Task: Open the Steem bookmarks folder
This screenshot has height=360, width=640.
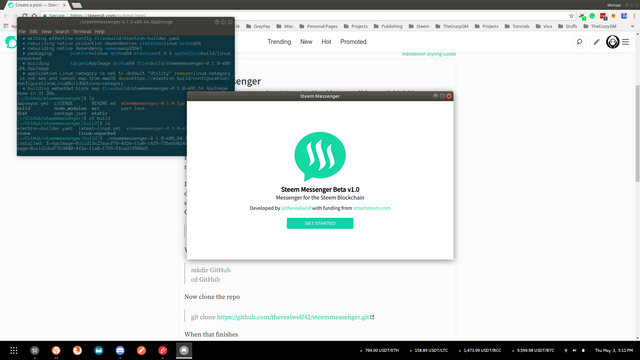Action: [x=419, y=26]
